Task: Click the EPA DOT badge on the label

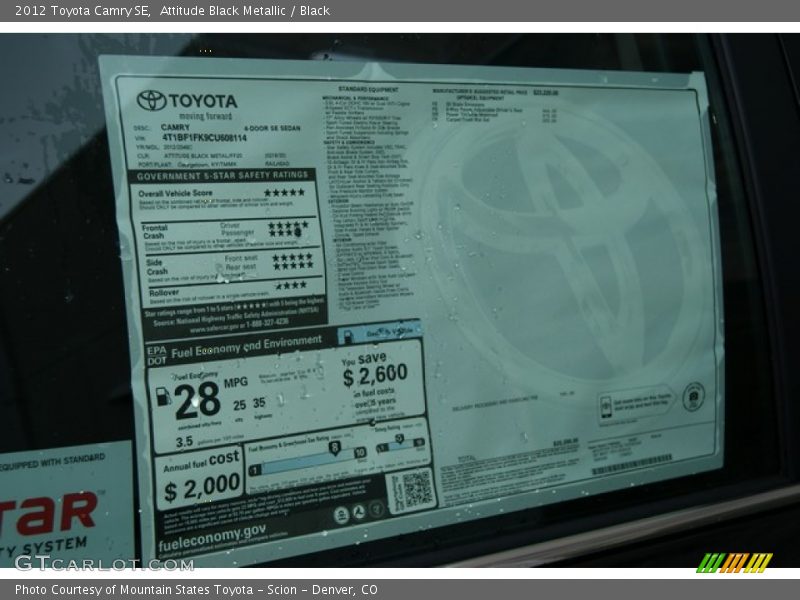Action: coord(157,355)
